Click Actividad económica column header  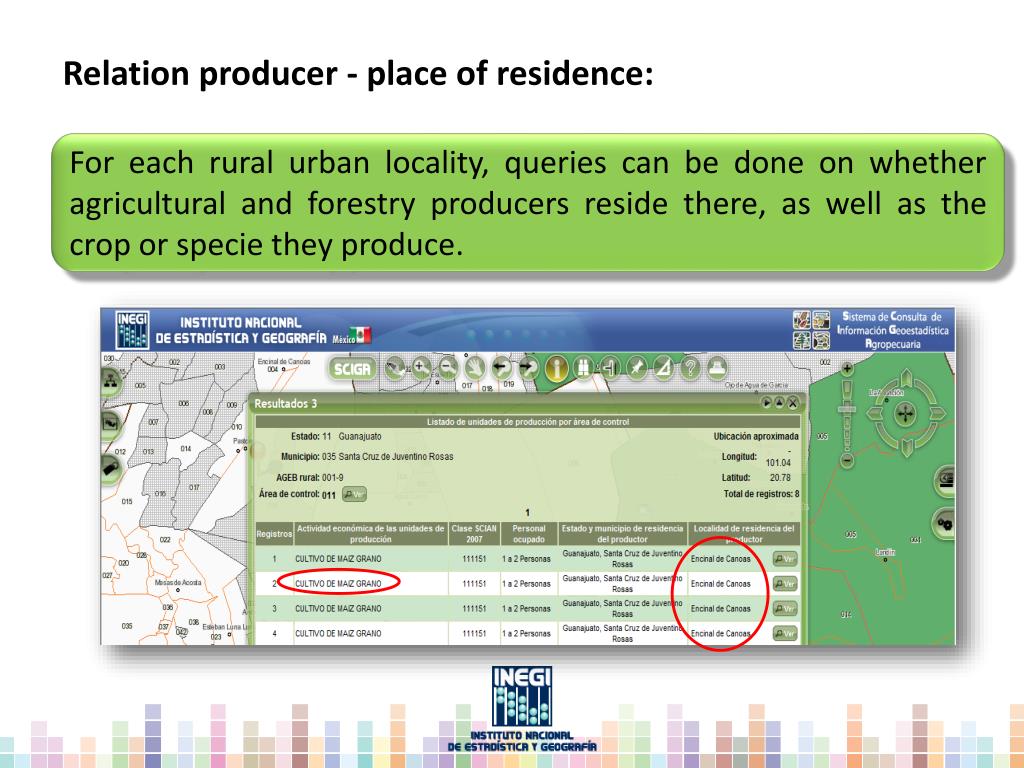(x=370, y=534)
